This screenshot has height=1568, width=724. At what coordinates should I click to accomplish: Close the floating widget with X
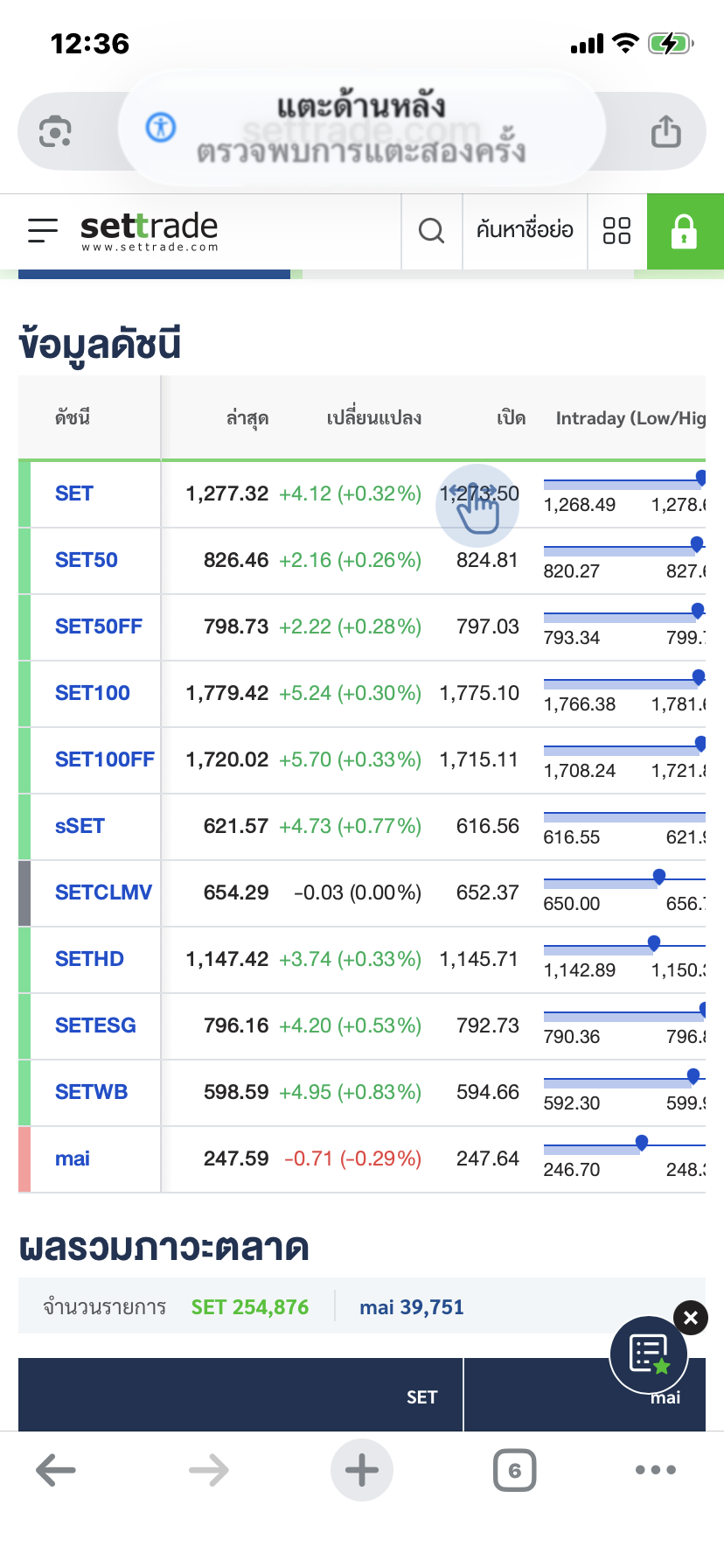tap(691, 1318)
